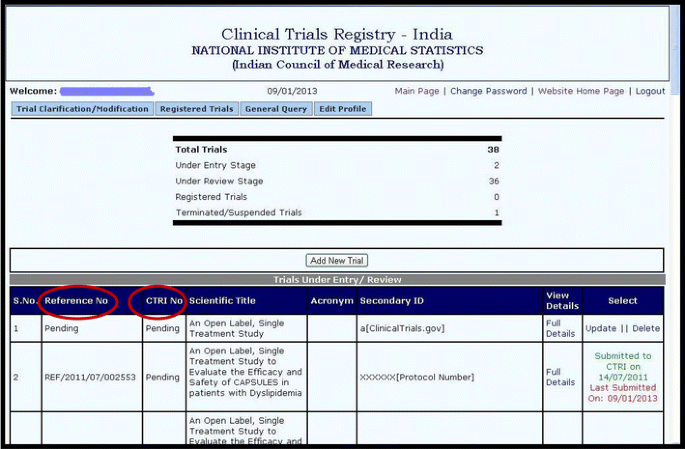Image resolution: width=685 pixels, height=449 pixels.
Task: Log out using Logout link
Action: click(x=650, y=91)
